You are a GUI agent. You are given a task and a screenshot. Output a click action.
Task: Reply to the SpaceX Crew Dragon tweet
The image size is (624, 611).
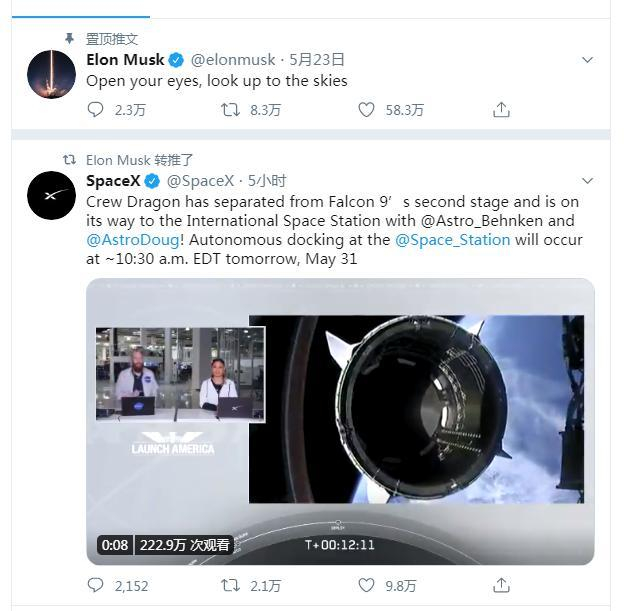coord(96,586)
